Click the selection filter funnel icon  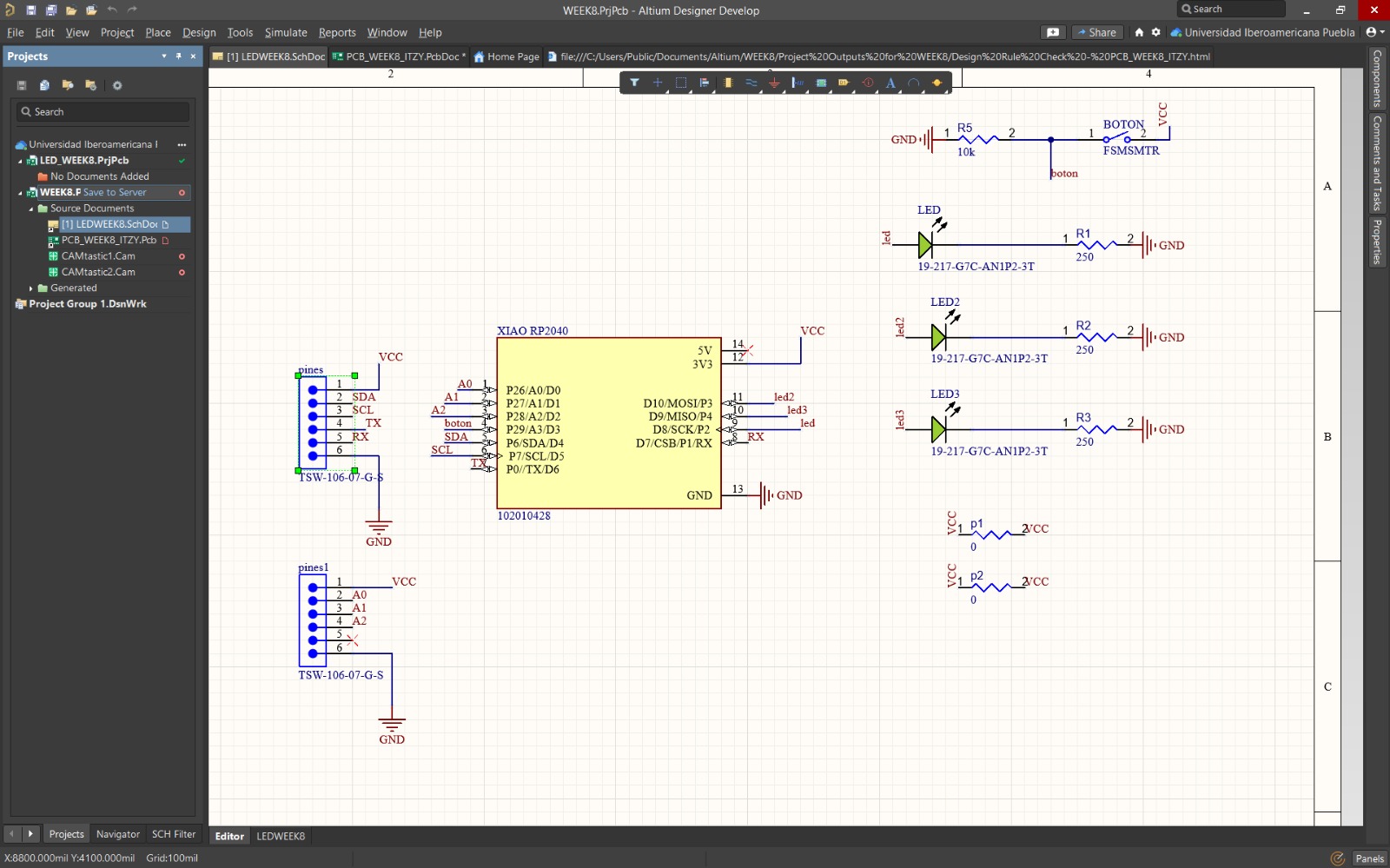[x=634, y=83]
